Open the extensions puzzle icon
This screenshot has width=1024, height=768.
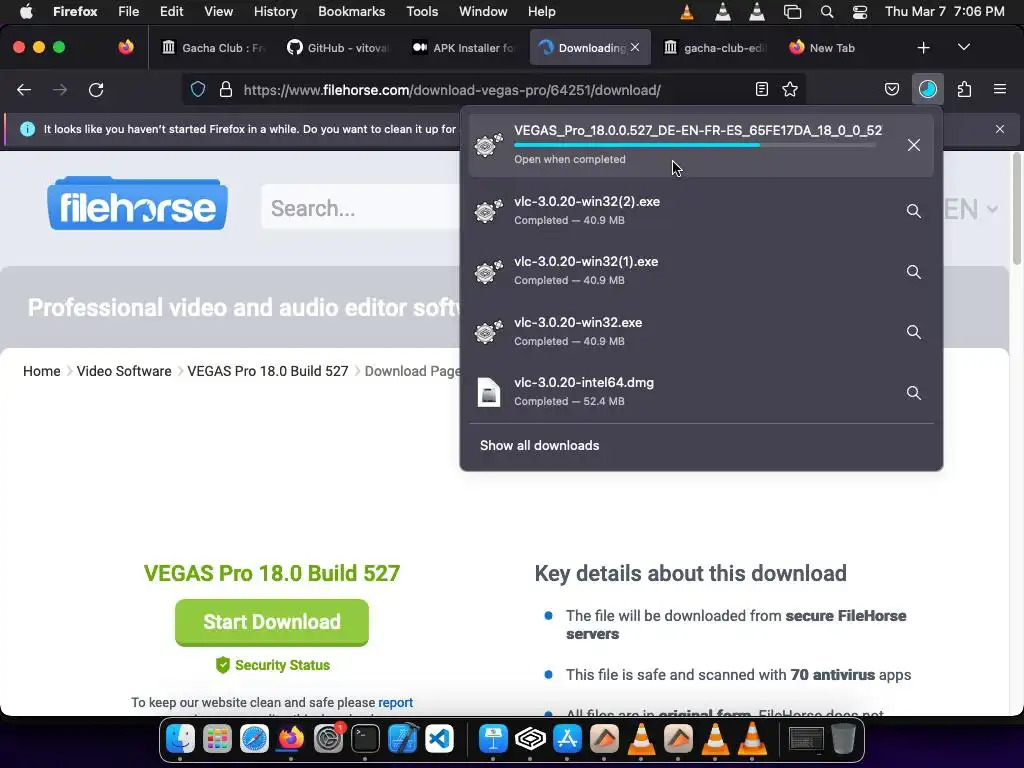point(964,89)
